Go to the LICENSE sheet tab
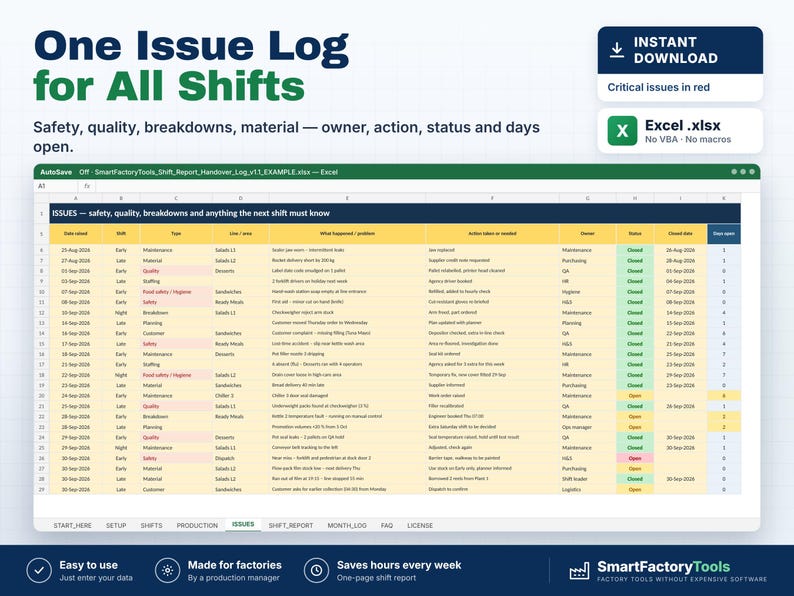The height and width of the screenshot is (596, 794). click(420, 526)
